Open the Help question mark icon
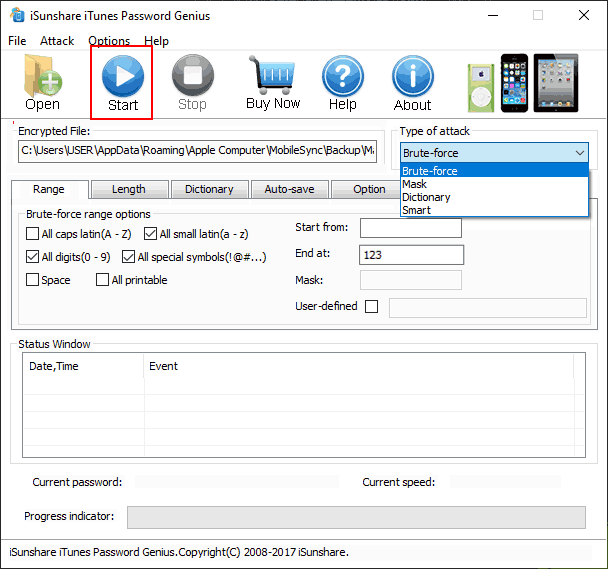 tap(343, 76)
